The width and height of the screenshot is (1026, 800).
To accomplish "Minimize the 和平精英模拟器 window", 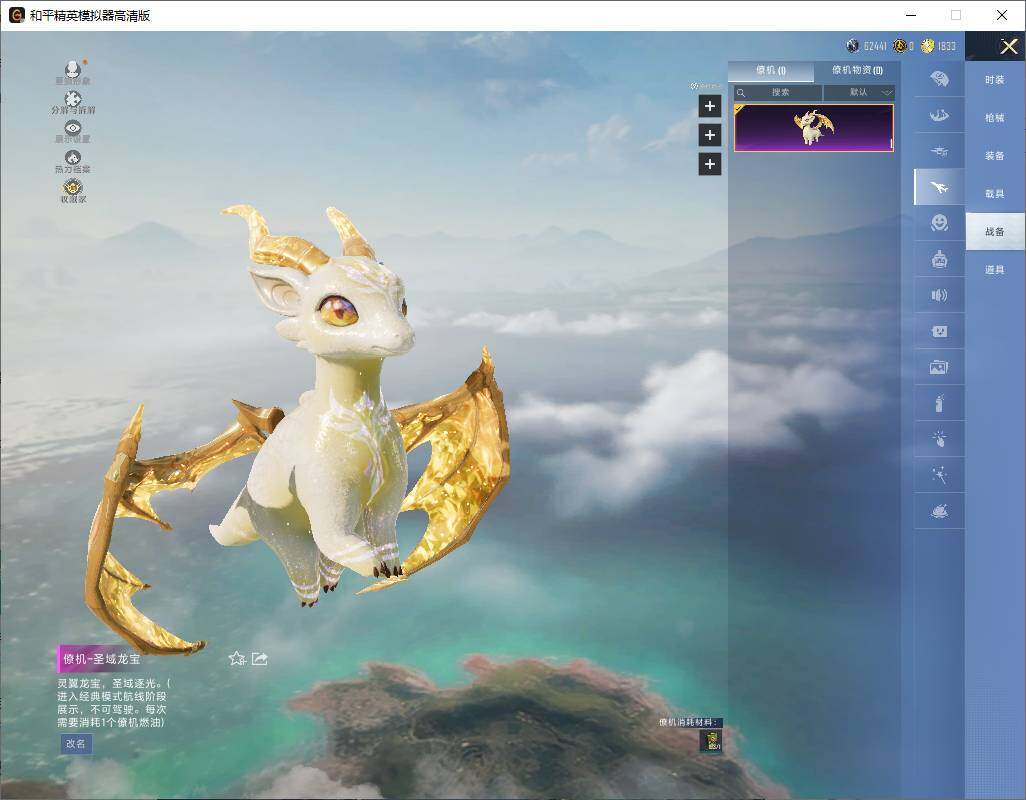I will 911,15.
